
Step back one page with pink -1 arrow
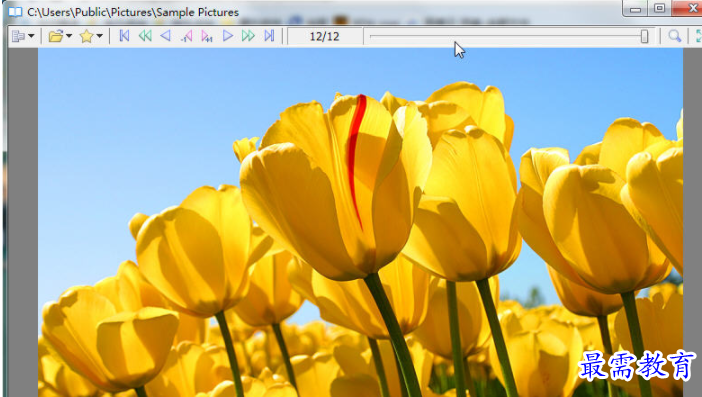[186, 36]
